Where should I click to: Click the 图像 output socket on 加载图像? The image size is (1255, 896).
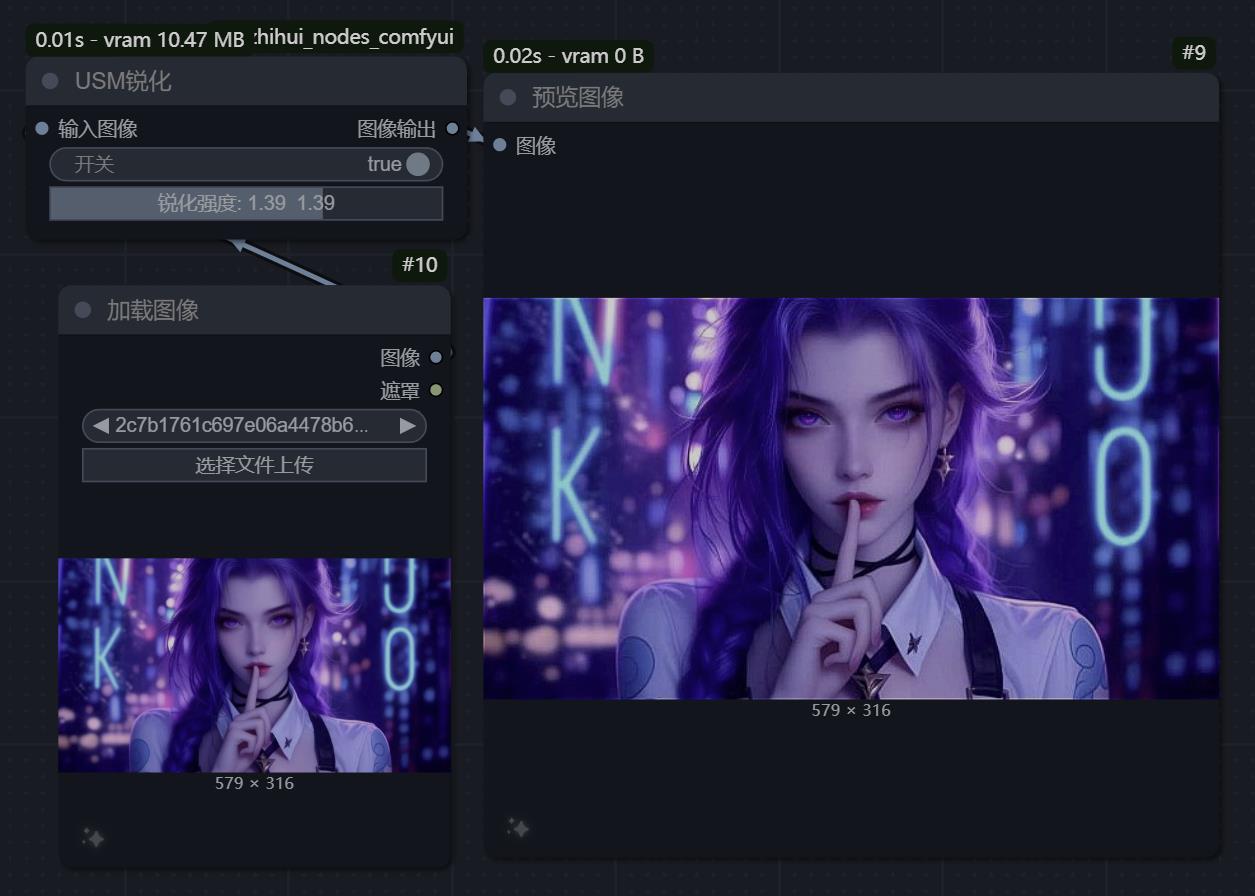[436, 357]
